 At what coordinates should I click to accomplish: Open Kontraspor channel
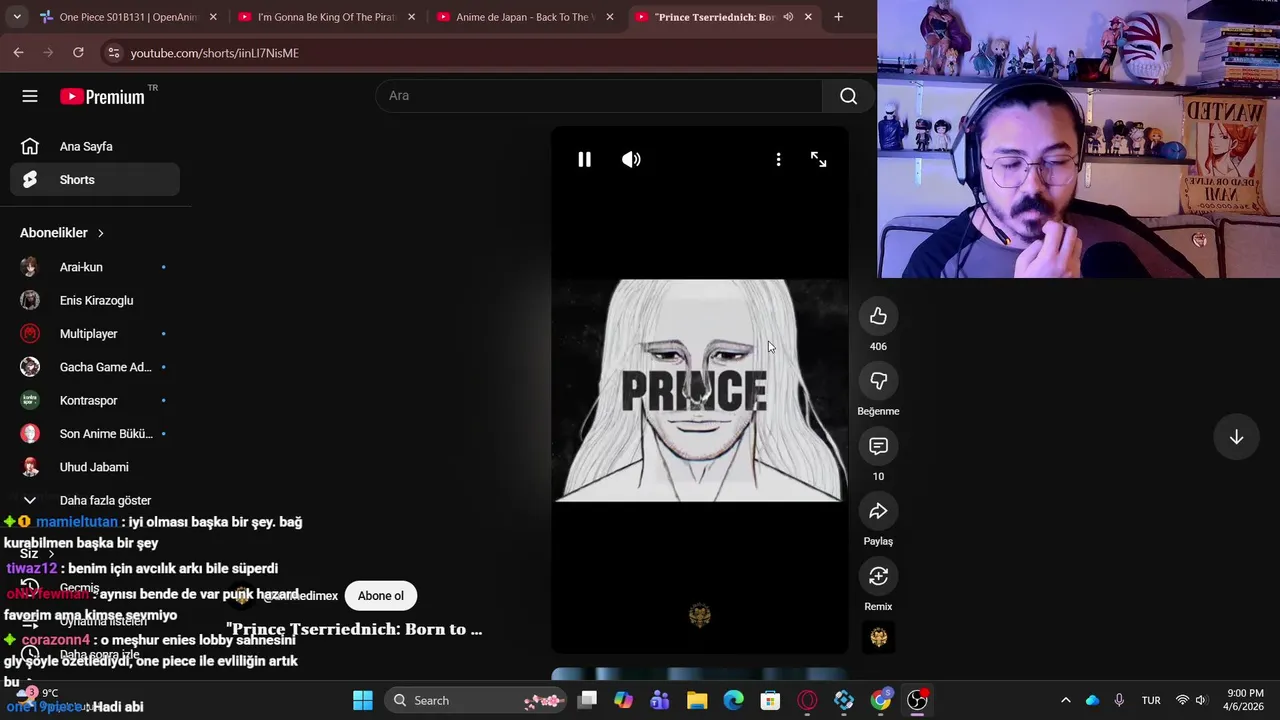(x=95, y=400)
